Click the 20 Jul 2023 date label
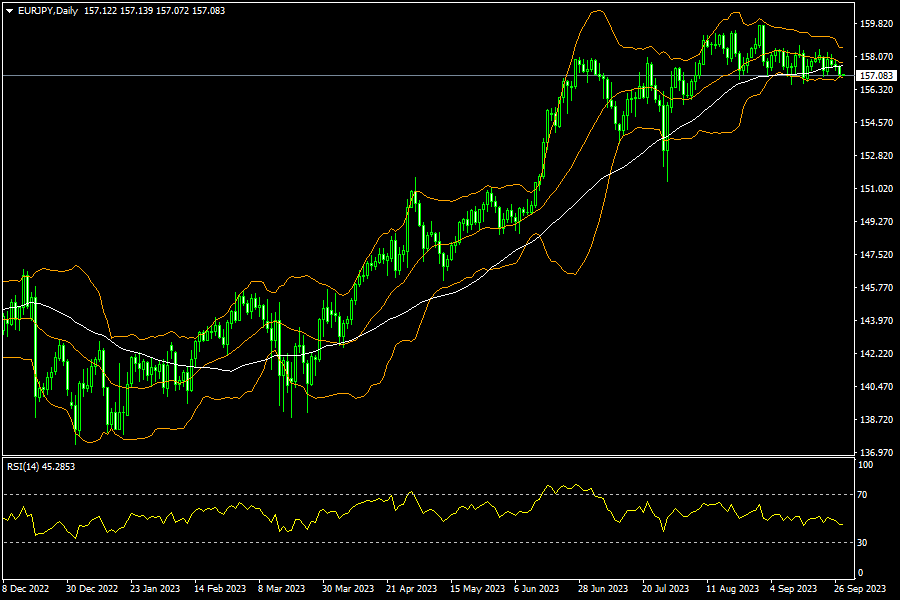This screenshot has width=900, height=600. pyautogui.click(x=665, y=589)
